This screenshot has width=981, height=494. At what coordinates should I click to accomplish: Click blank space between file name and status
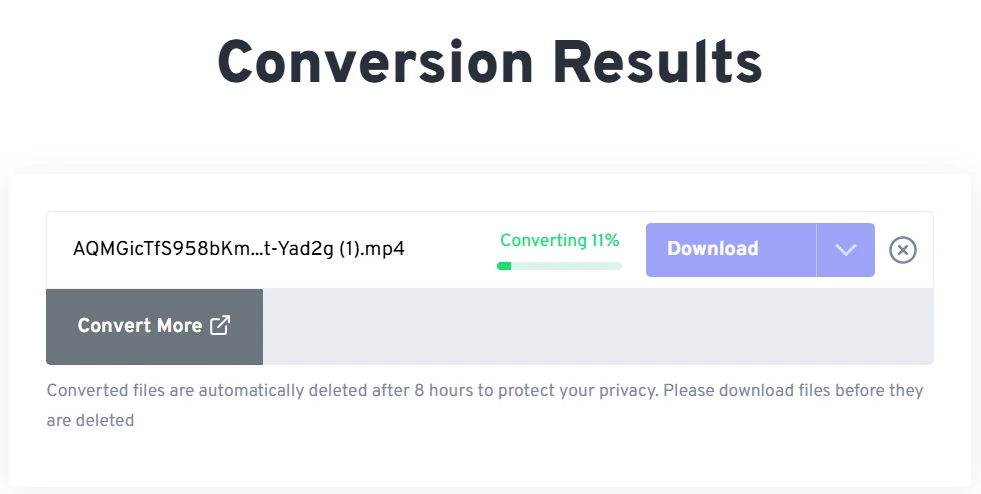click(x=450, y=250)
